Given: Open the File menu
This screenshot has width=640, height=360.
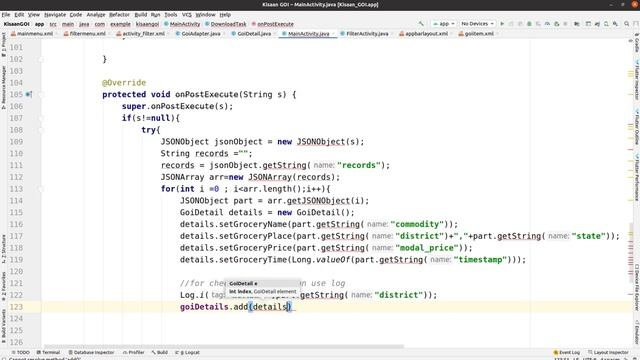Looking at the screenshot, I should tap(6, 15).
